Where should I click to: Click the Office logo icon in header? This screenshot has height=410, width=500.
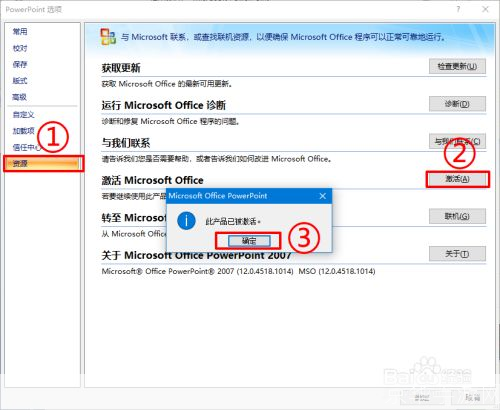(108, 37)
